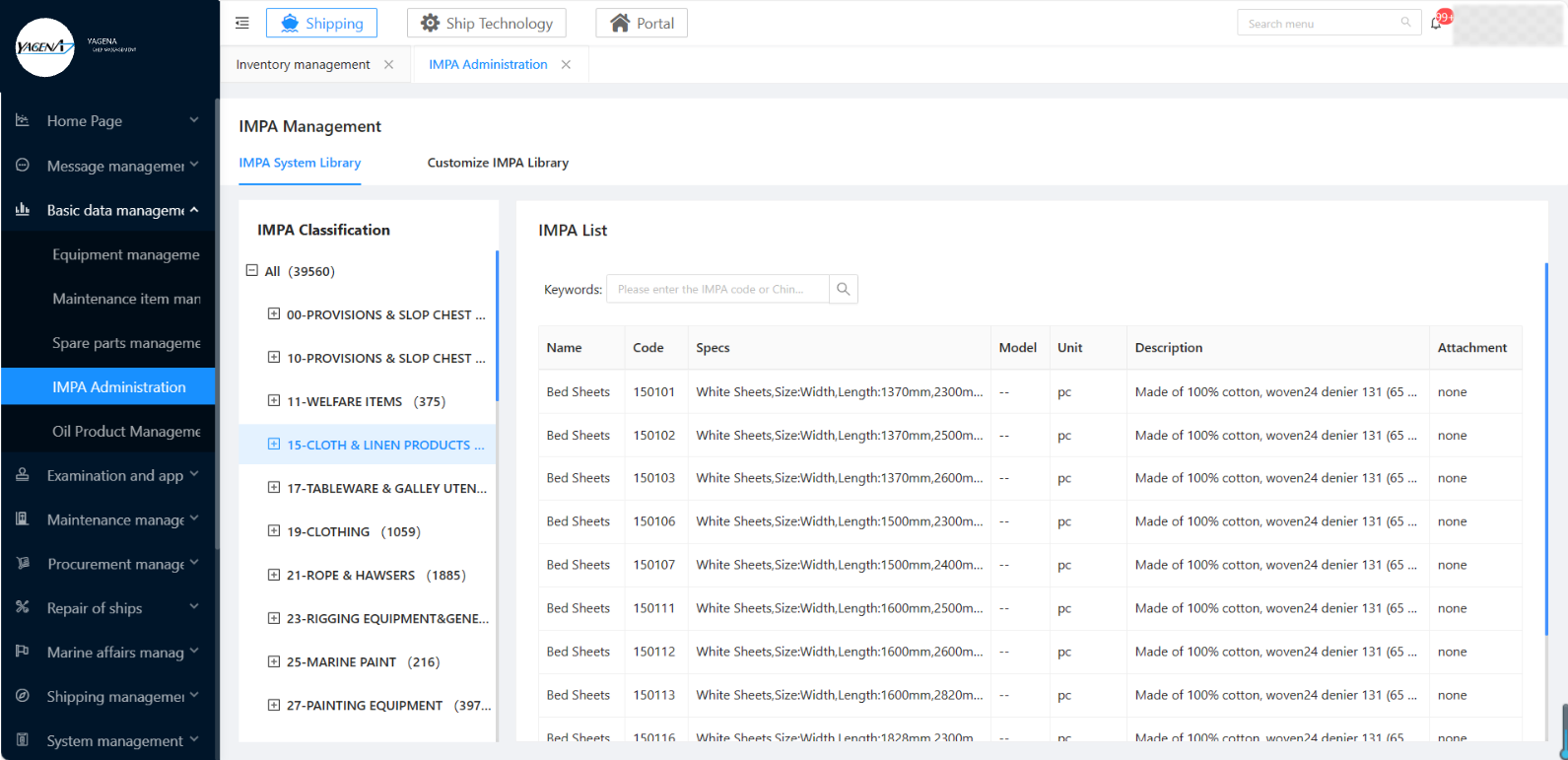Open Customize IMPA Library tab
1568x760 pixels.
498,163
